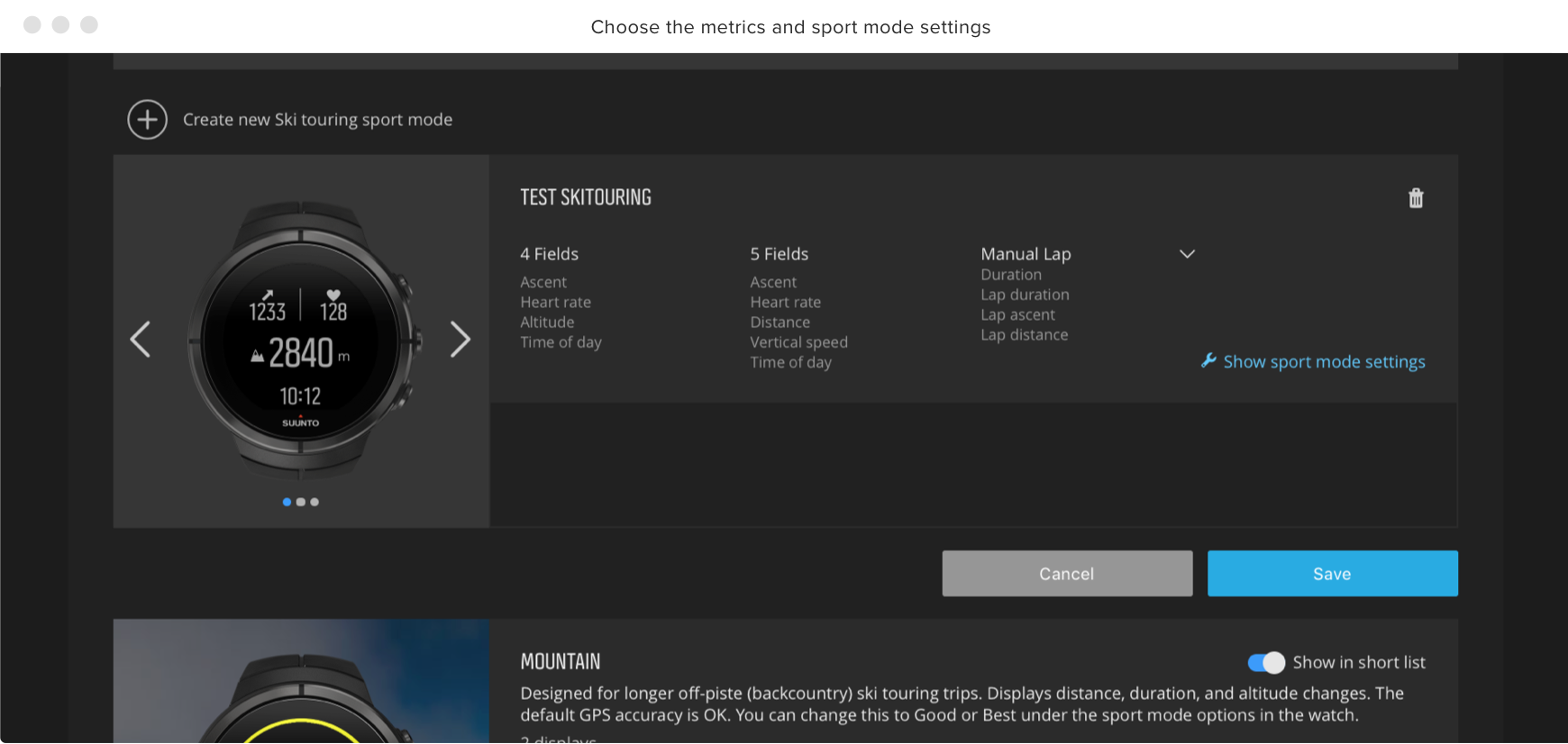Click the window minimize button

(x=60, y=24)
